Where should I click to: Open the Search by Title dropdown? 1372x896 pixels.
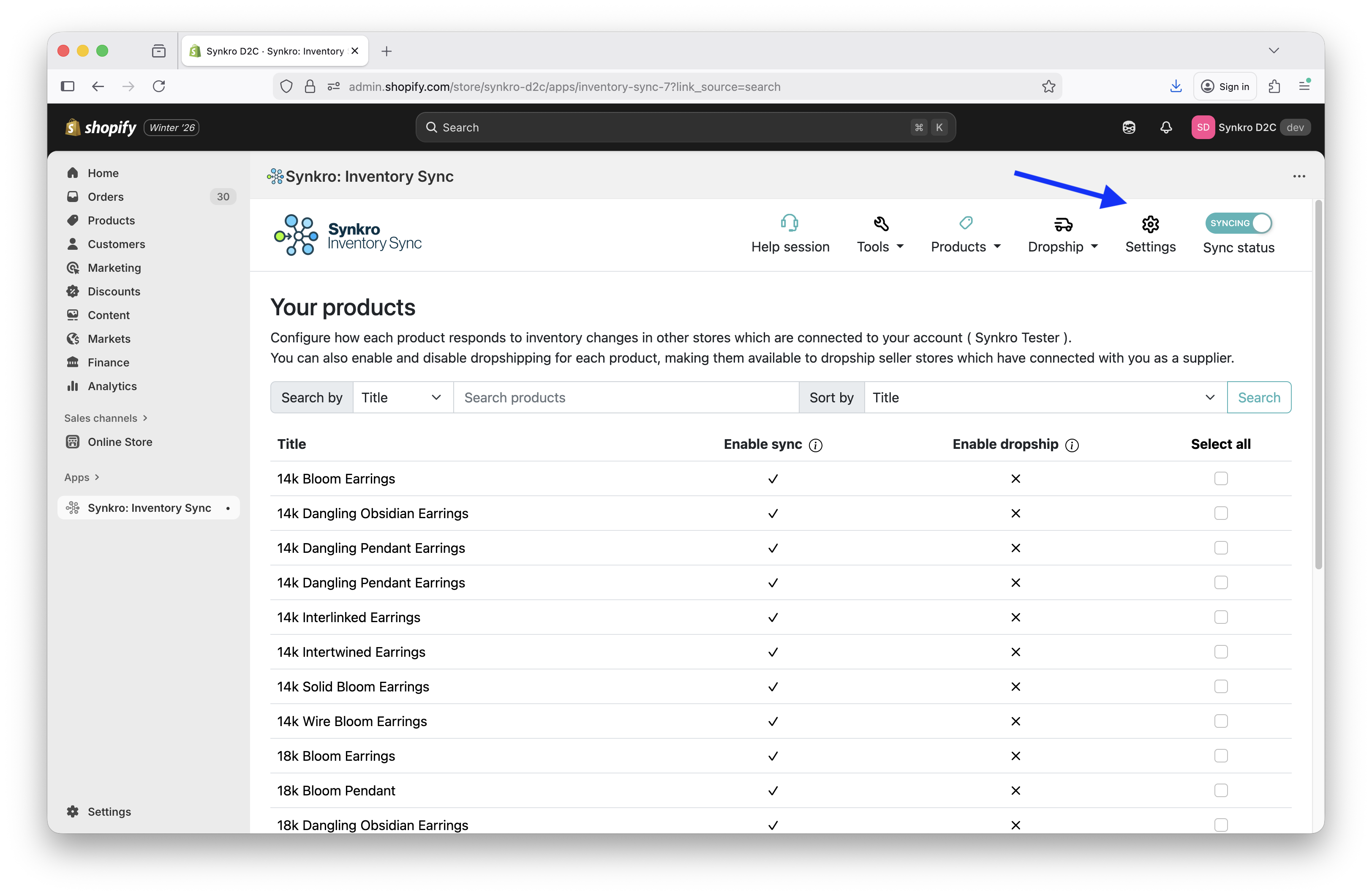point(402,397)
